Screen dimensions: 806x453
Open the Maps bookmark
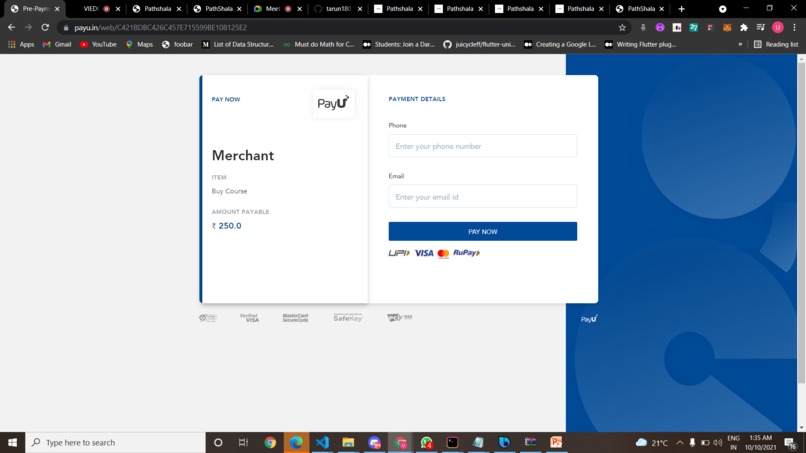[x=139, y=45]
